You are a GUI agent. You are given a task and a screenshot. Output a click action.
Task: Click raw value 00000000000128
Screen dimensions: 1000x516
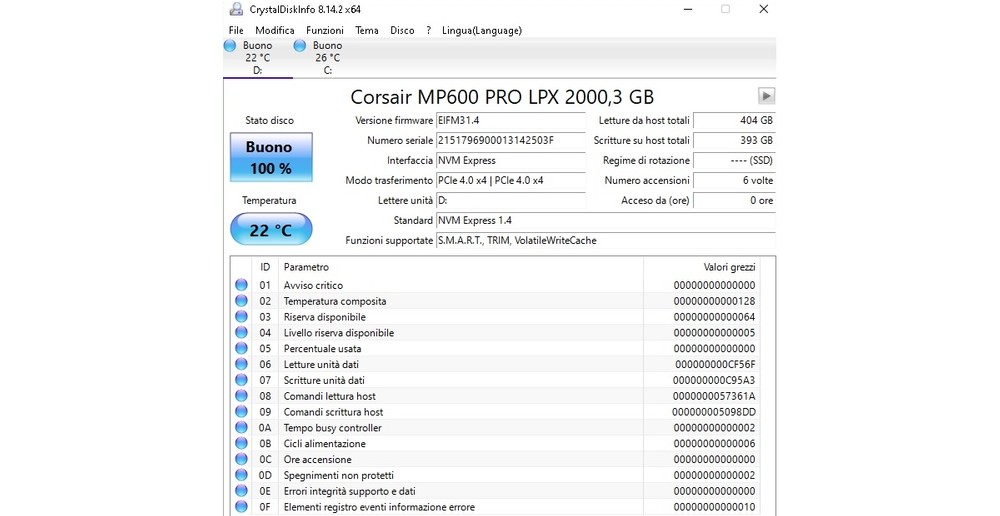(714, 301)
